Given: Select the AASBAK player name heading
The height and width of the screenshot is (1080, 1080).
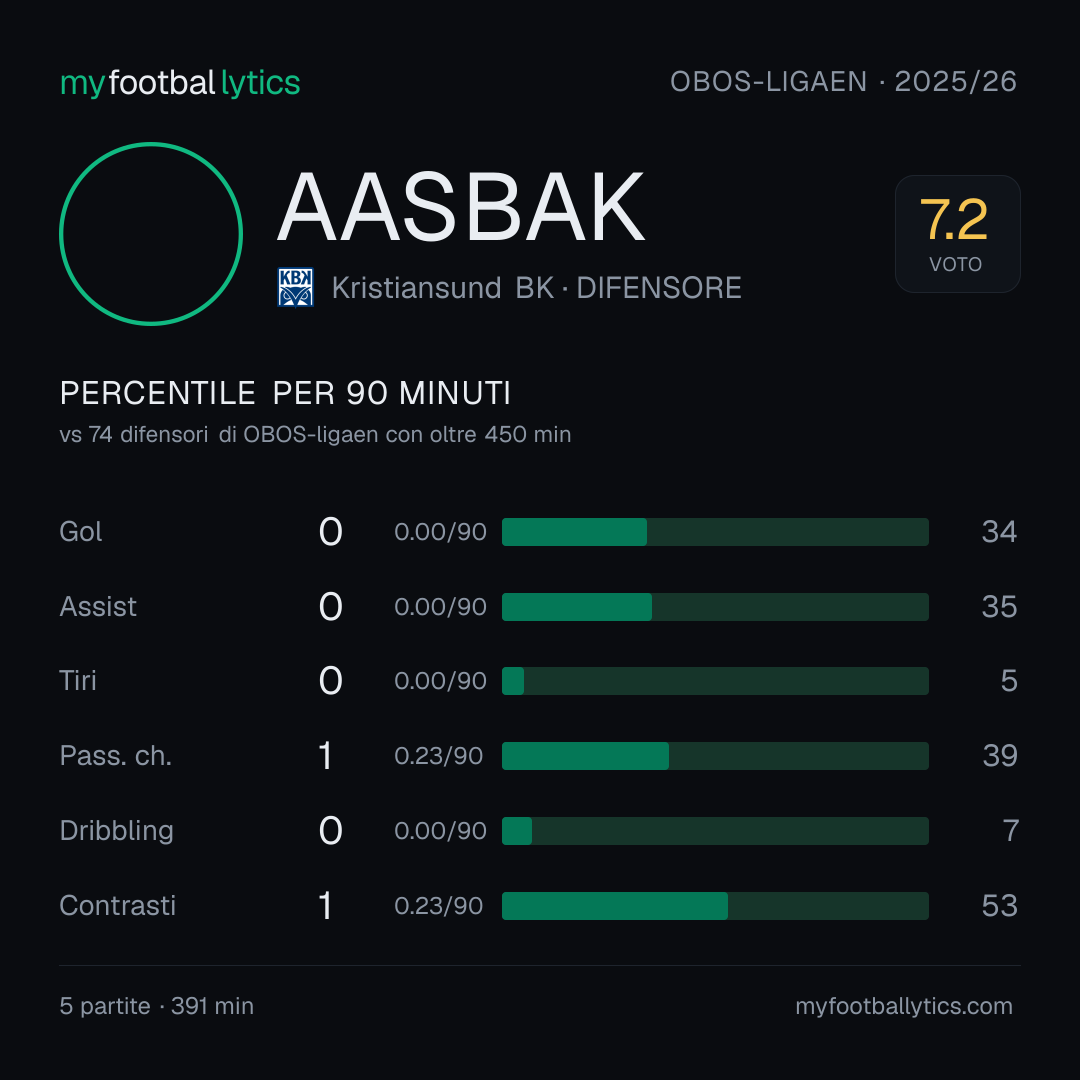Looking at the screenshot, I should click(x=461, y=207).
